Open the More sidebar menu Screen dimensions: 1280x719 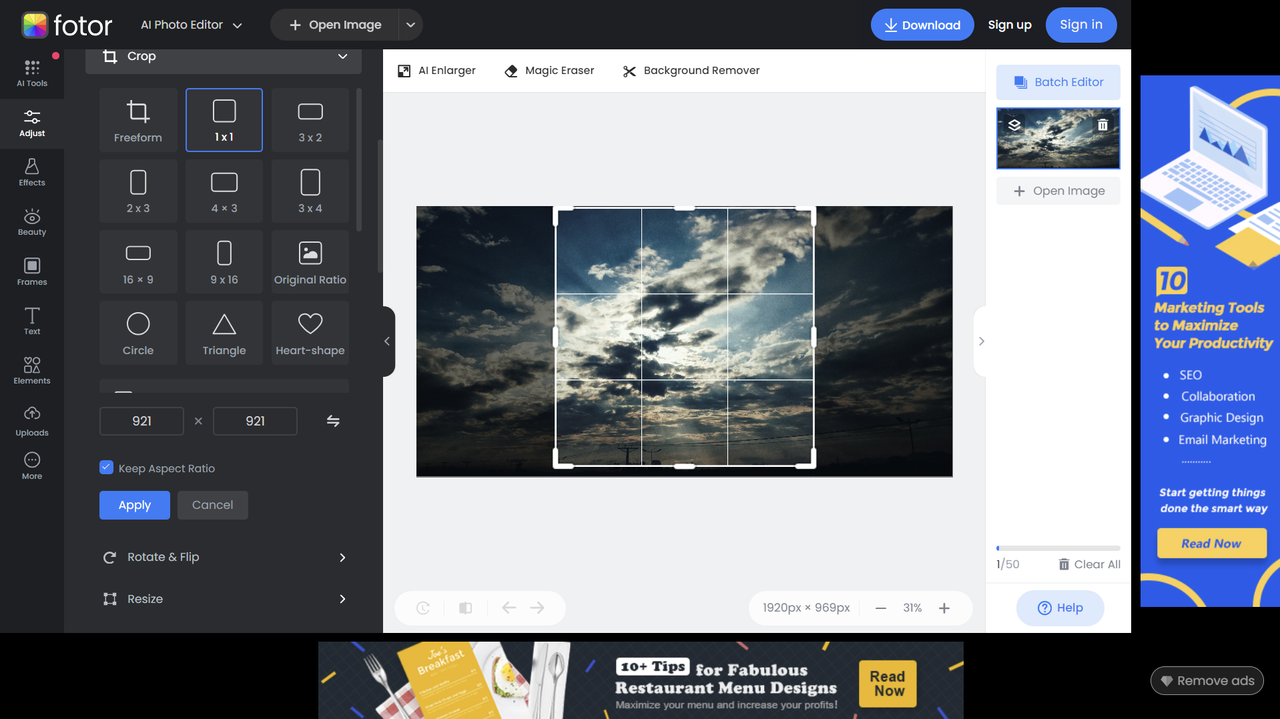point(32,466)
